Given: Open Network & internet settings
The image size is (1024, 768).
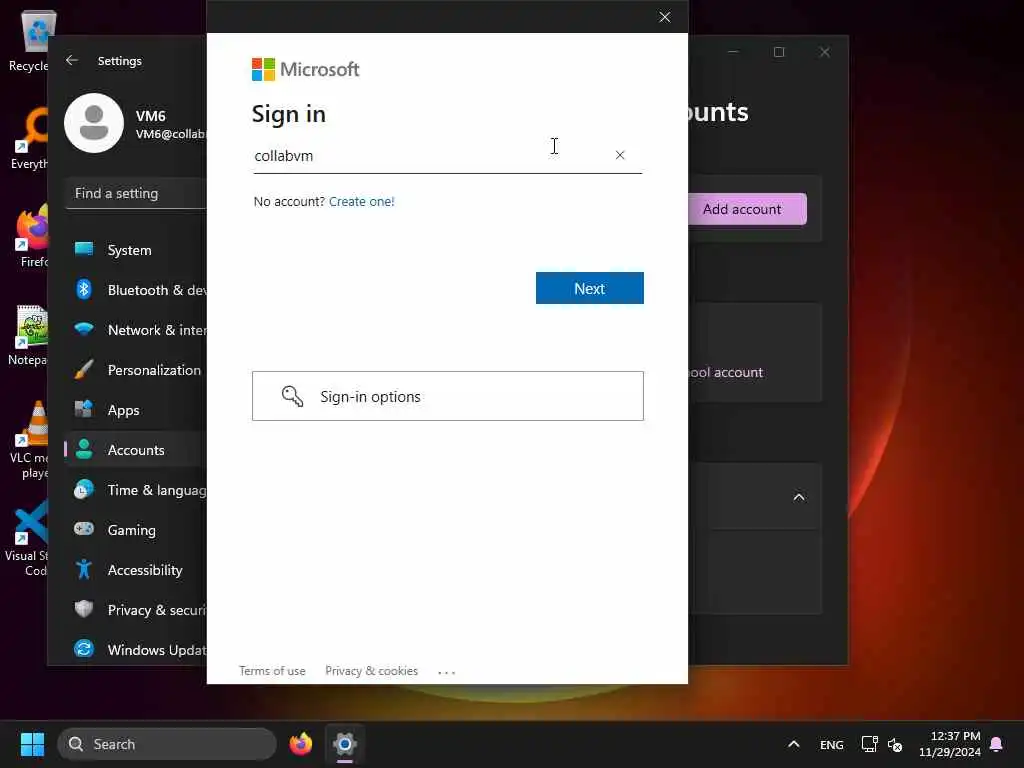Looking at the screenshot, I should click(x=135, y=330).
